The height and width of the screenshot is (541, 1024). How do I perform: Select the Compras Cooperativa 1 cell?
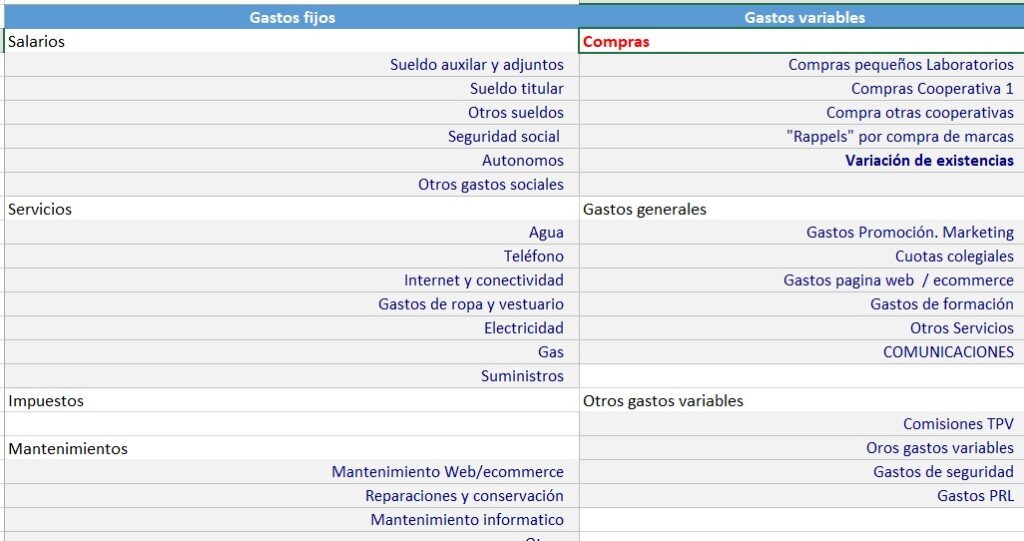pyautogui.click(x=801, y=89)
